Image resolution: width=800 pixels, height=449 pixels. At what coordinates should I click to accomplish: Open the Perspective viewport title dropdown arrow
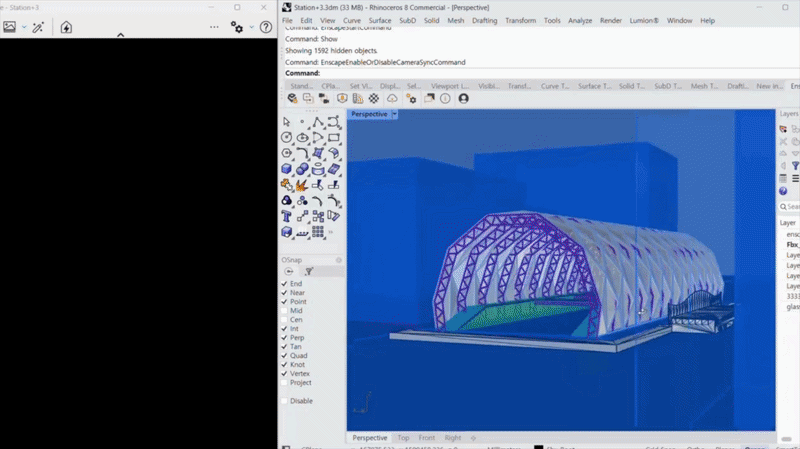click(x=394, y=114)
